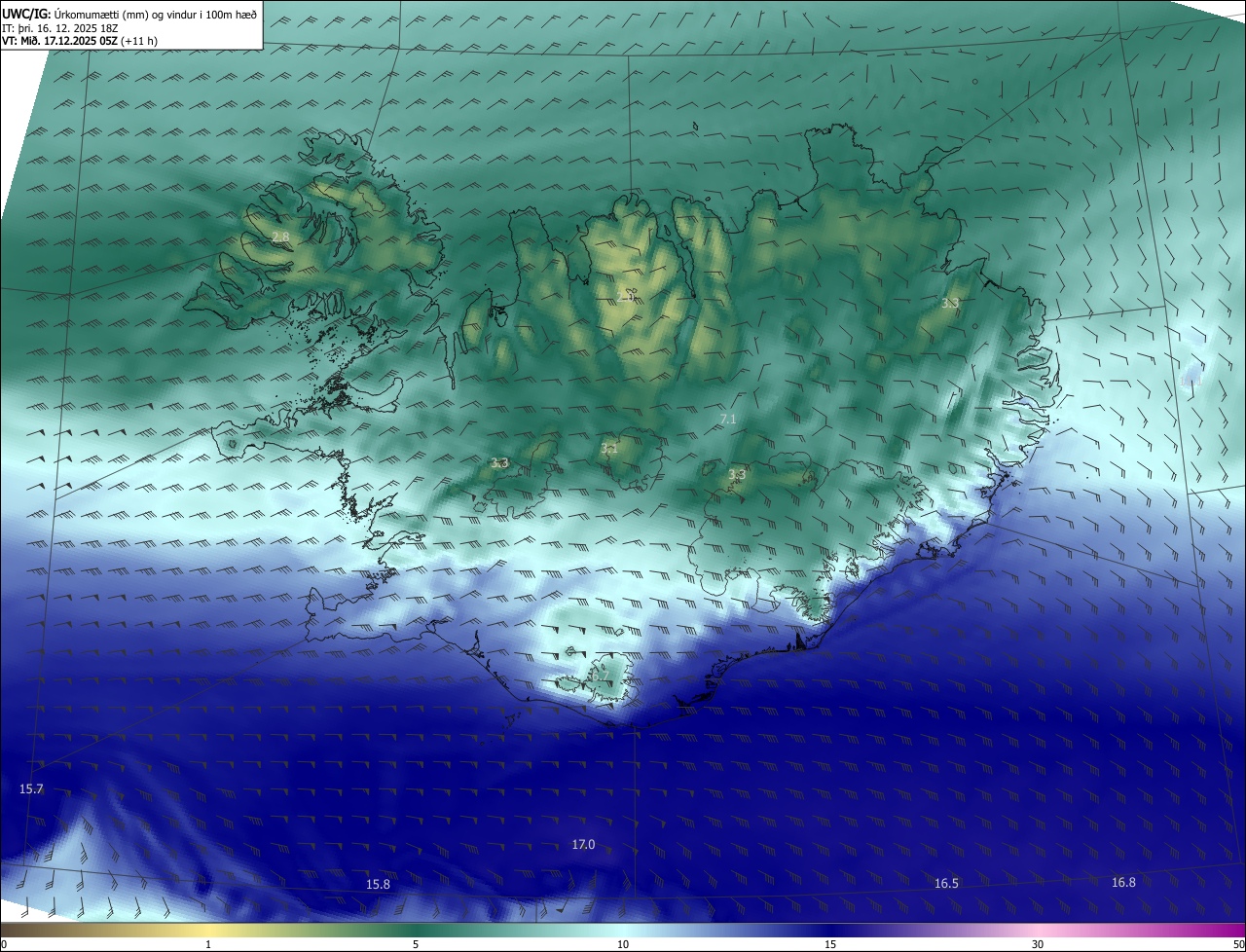
Task: Click the 2.0 value in north Iceland
Action: coord(626,296)
